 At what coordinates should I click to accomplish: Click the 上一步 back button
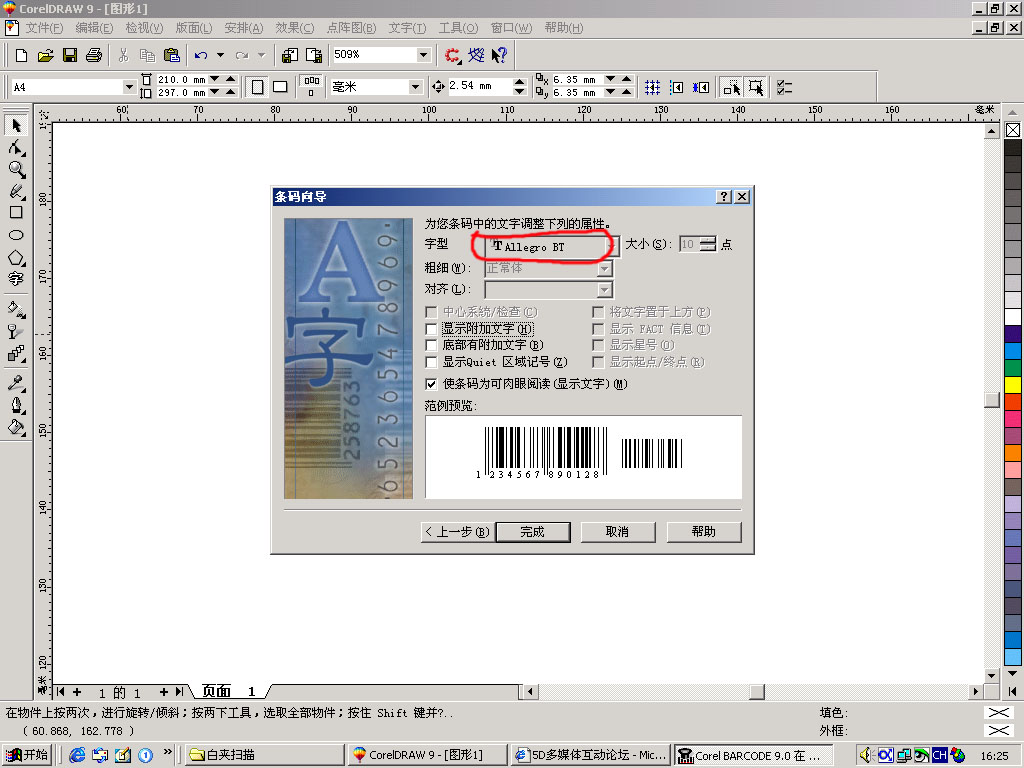click(x=457, y=532)
